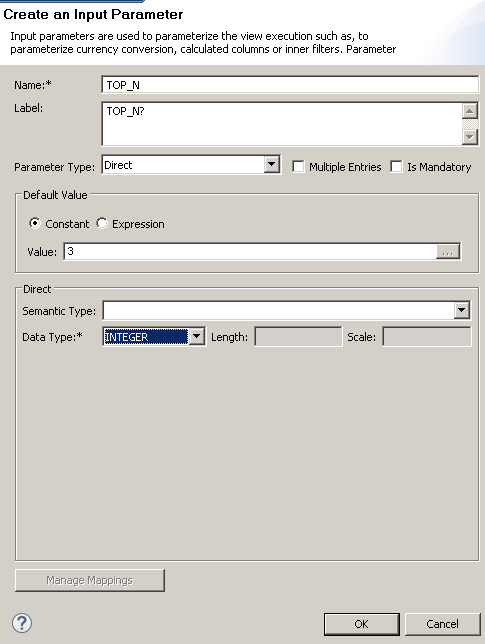Click Label scrollbar down arrow
485x644 pixels.
(x=470, y=137)
